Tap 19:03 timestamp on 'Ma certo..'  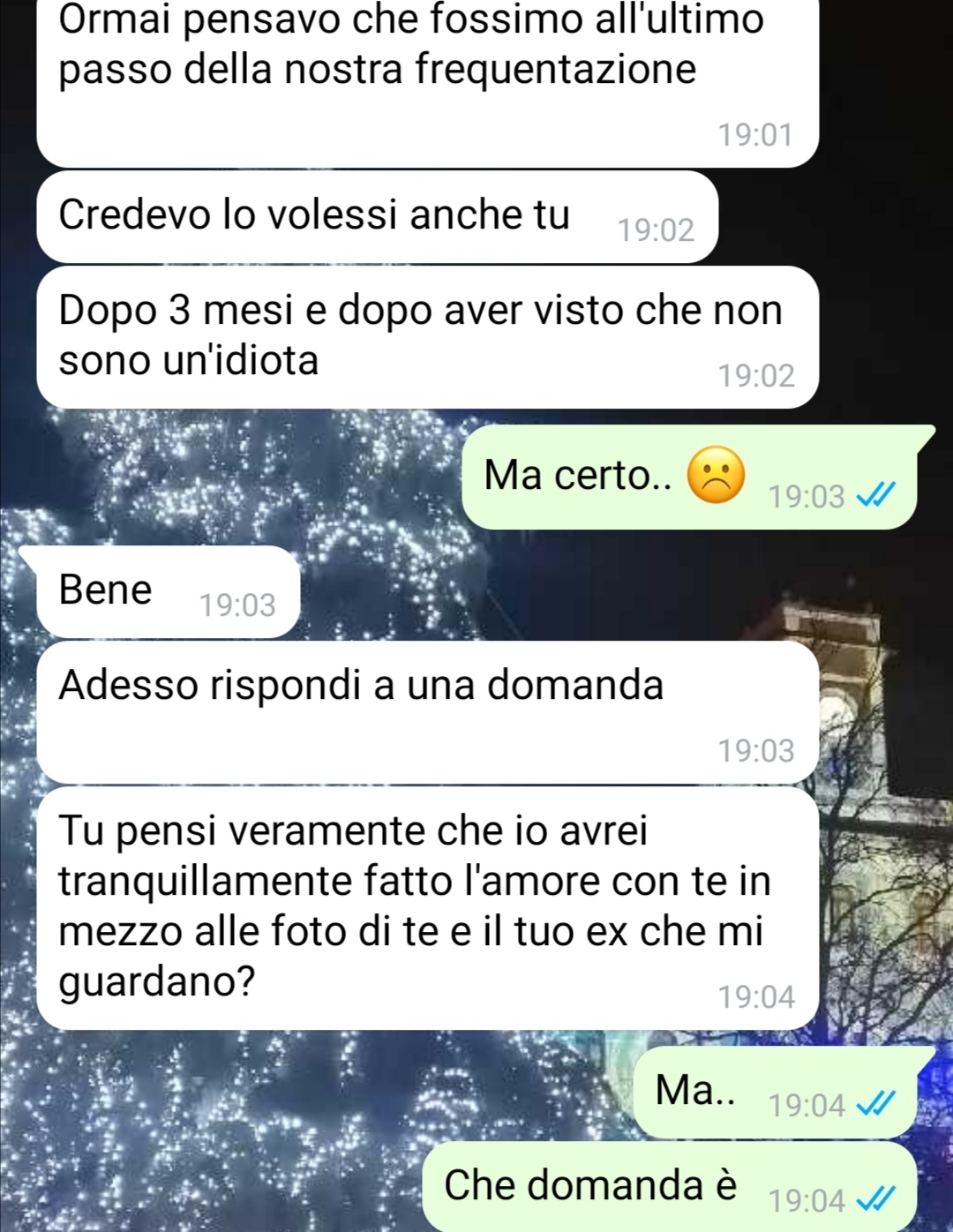(807, 497)
